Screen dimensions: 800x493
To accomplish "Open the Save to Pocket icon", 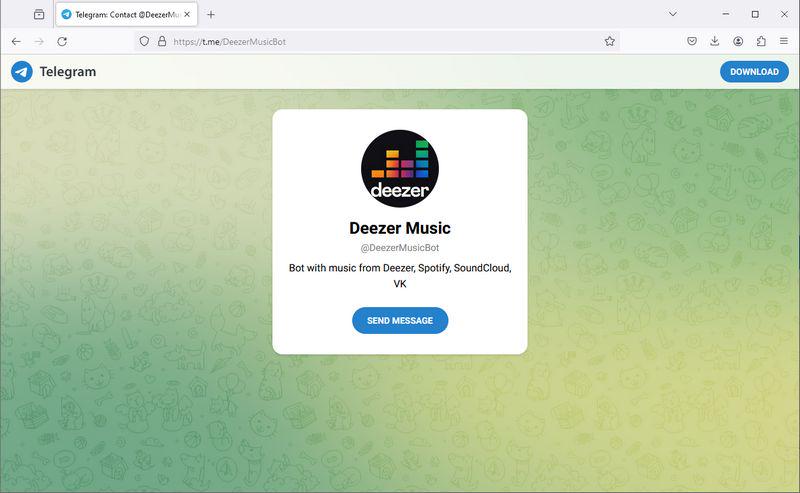I will (692, 41).
